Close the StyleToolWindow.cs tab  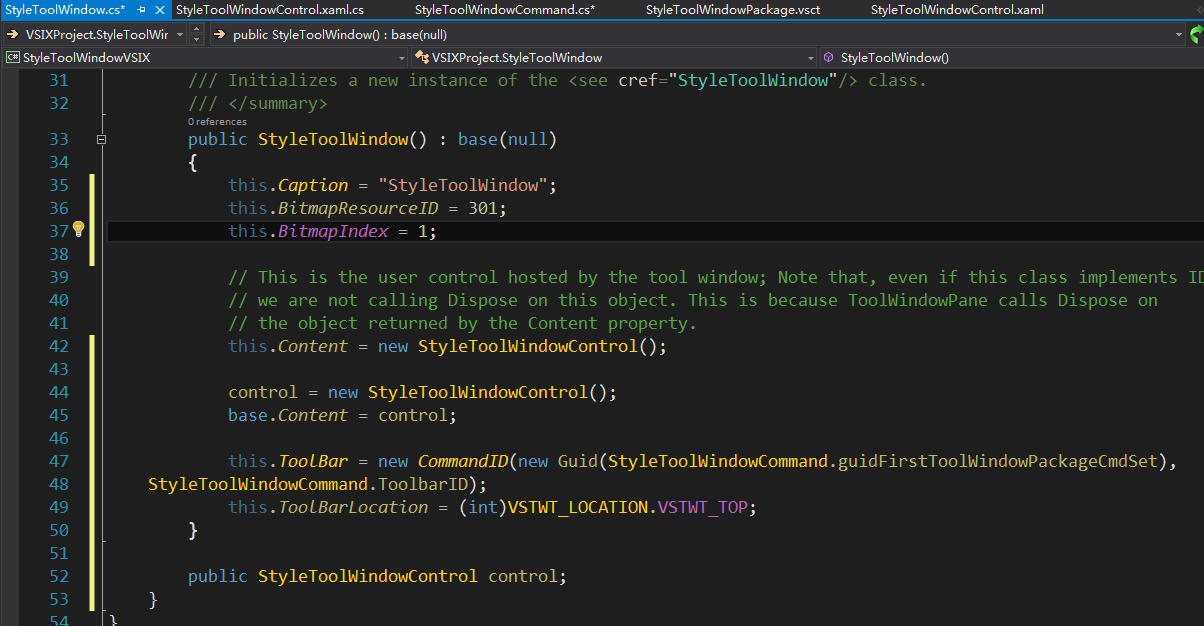[x=159, y=10]
